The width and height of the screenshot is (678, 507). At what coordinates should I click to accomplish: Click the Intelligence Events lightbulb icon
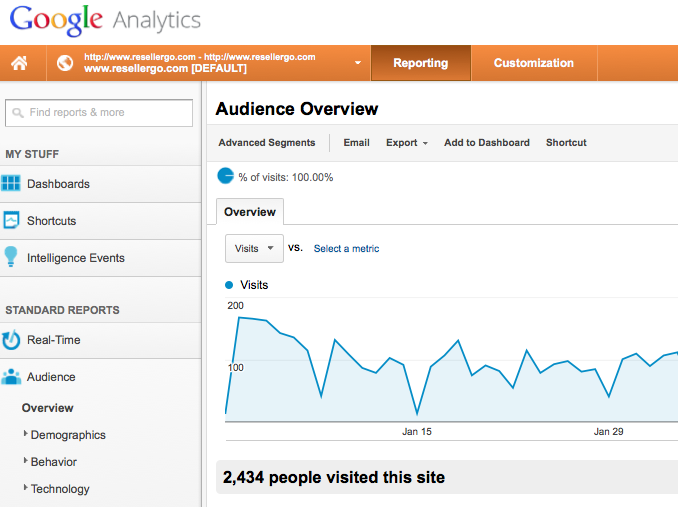click(11, 257)
